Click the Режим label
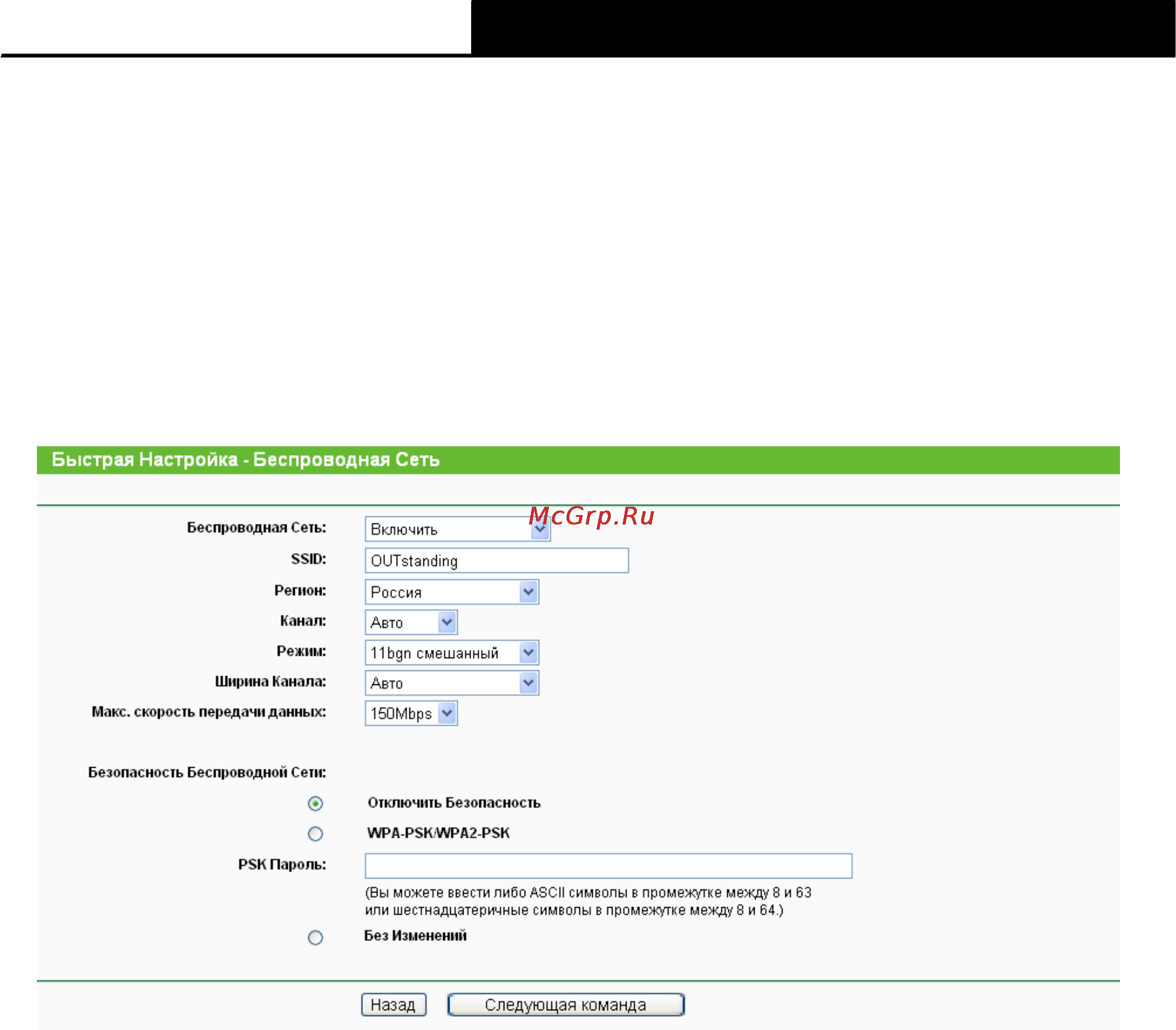 pyautogui.click(x=301, y=651)
